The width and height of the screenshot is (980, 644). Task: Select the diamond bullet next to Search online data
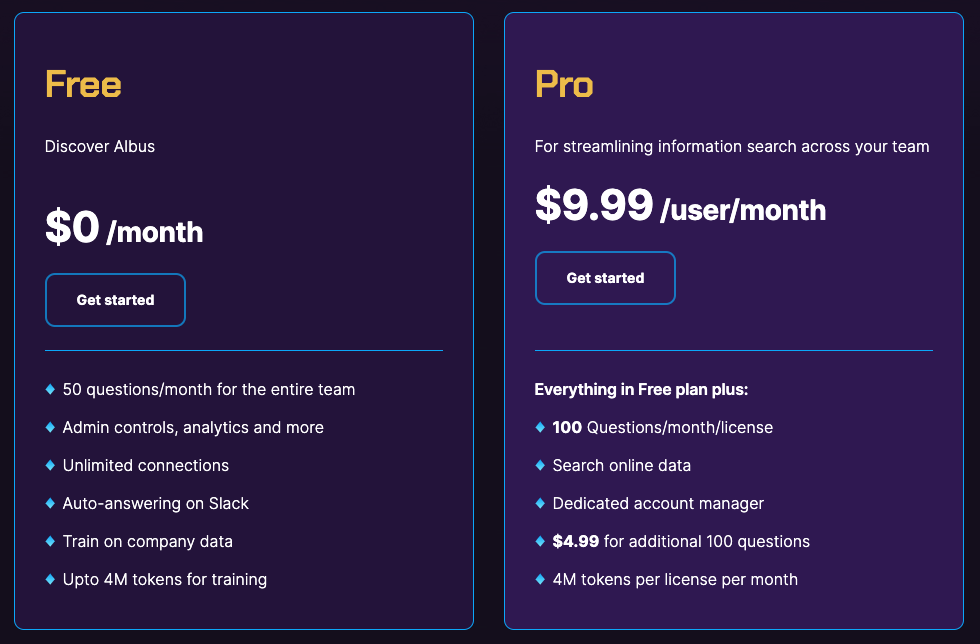tap(539, 466)
